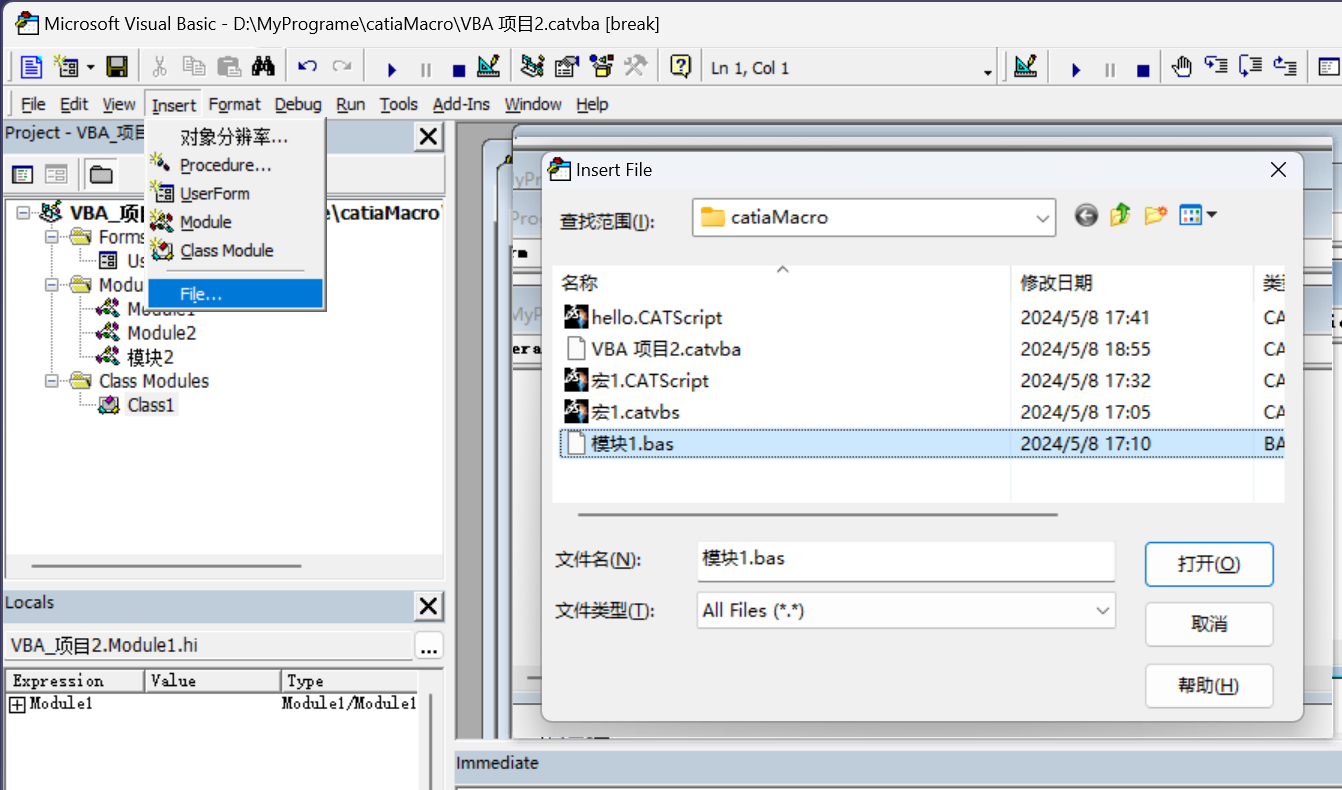Open Find with the binoculars icon
The image size is (1342, 790).
coord(263,67)
